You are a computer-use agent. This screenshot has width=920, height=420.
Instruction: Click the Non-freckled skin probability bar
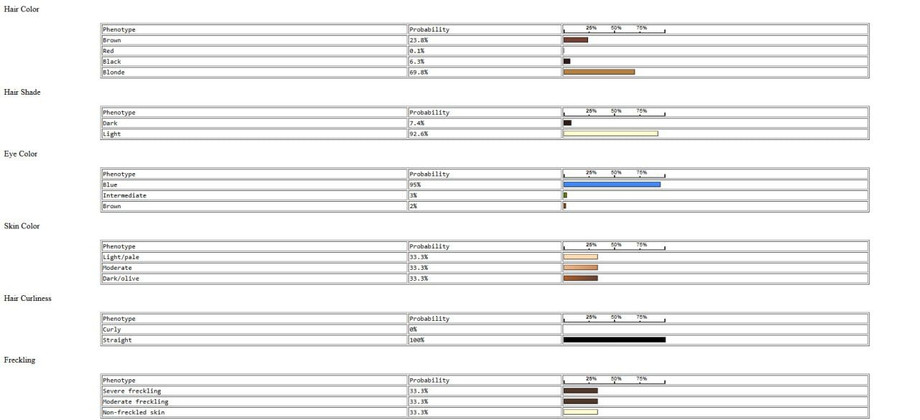(580, 412)
